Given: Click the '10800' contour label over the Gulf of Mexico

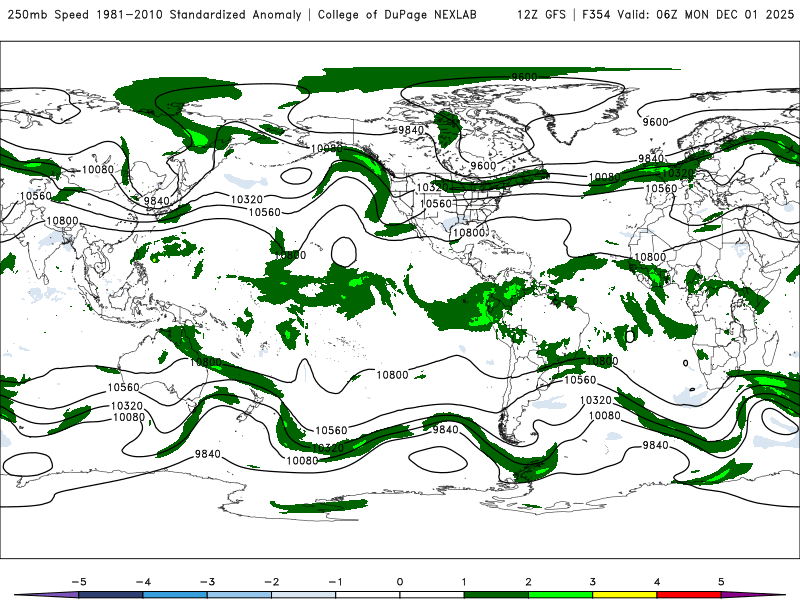Looking at the screenshot, I should point(468,233).
